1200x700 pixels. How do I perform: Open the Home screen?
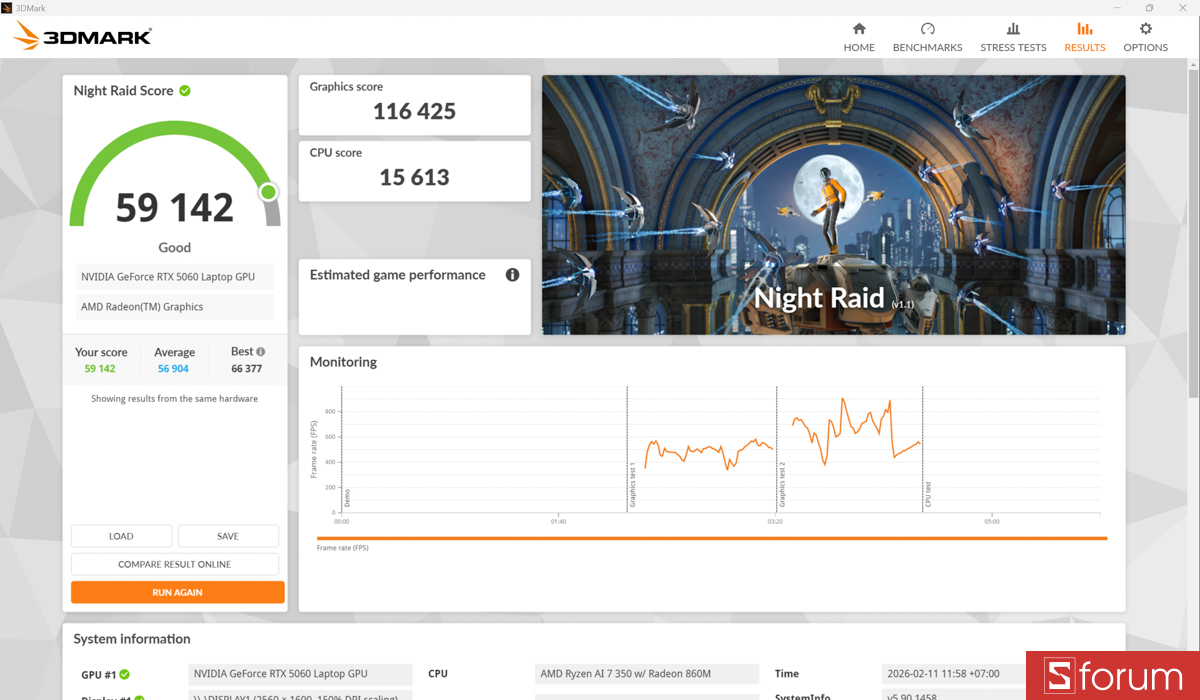(859, 37)
